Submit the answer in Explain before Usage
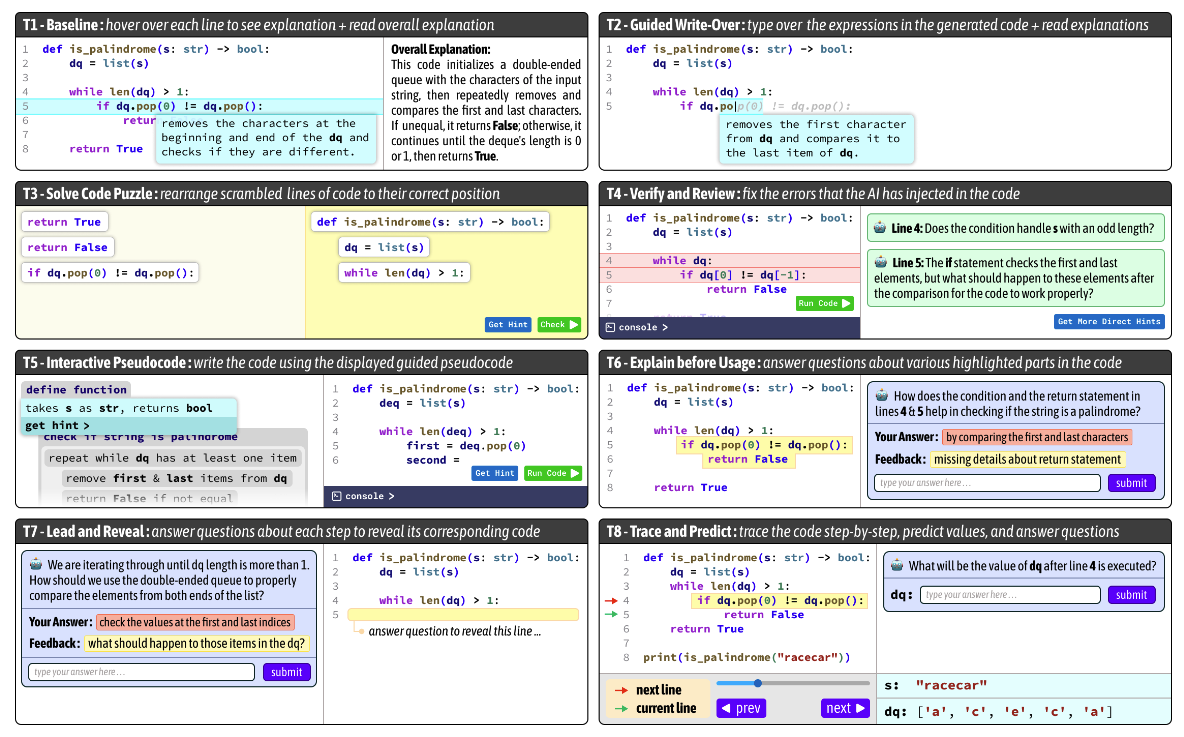 point(1131,482)
